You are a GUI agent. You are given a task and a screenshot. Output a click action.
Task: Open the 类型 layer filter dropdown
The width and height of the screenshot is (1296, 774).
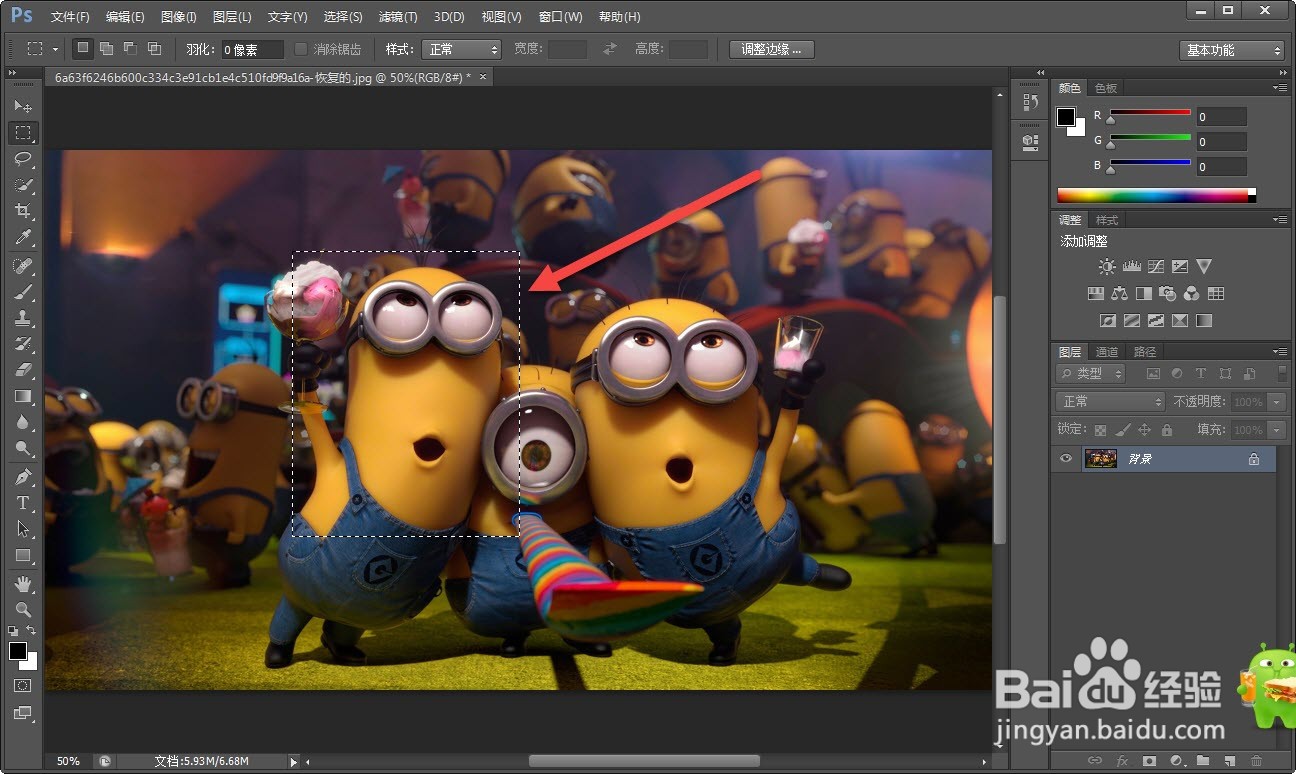click(1090, 373)
